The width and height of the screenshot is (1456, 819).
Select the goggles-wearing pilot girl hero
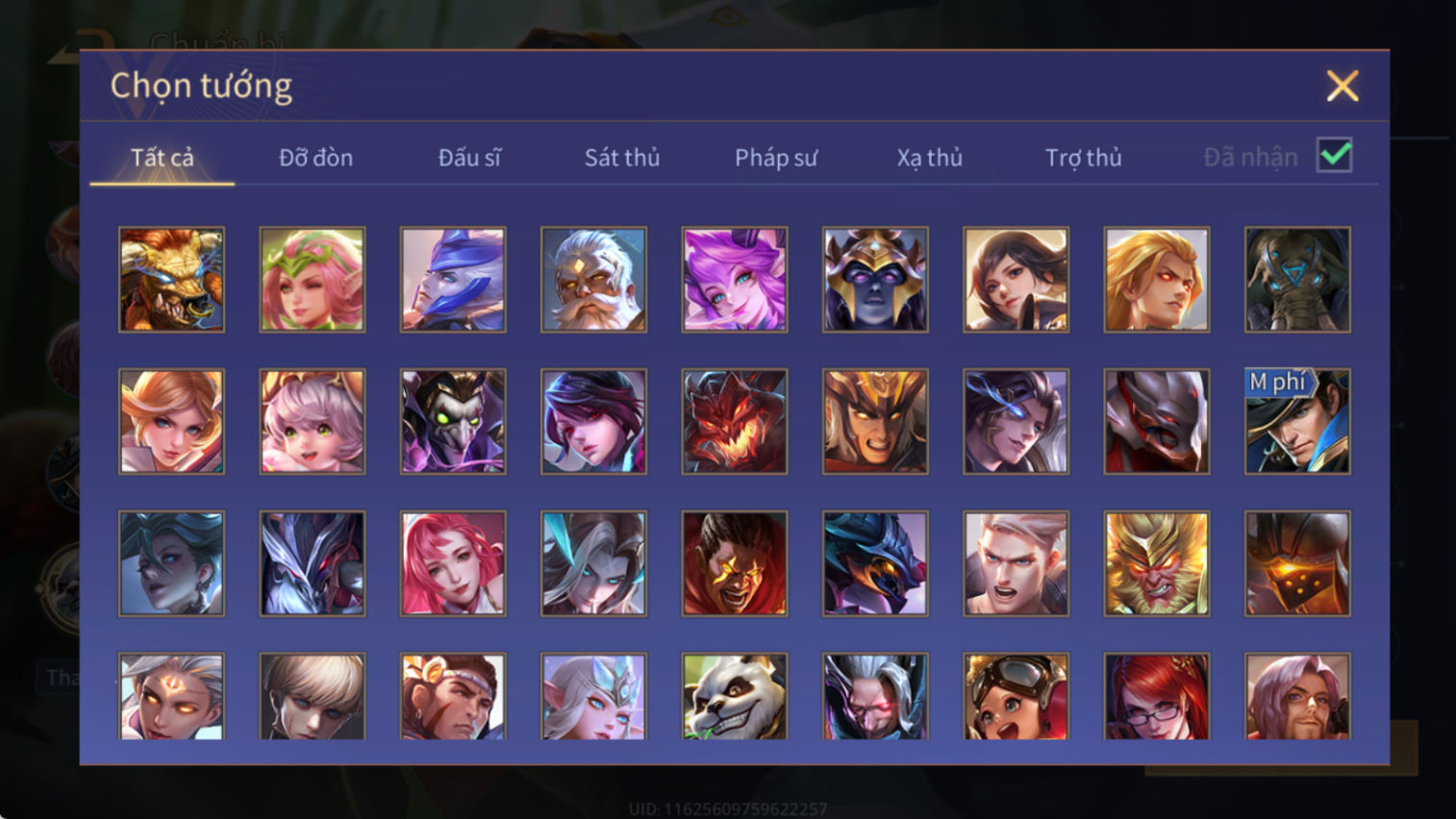click(x=1016, y=697)
